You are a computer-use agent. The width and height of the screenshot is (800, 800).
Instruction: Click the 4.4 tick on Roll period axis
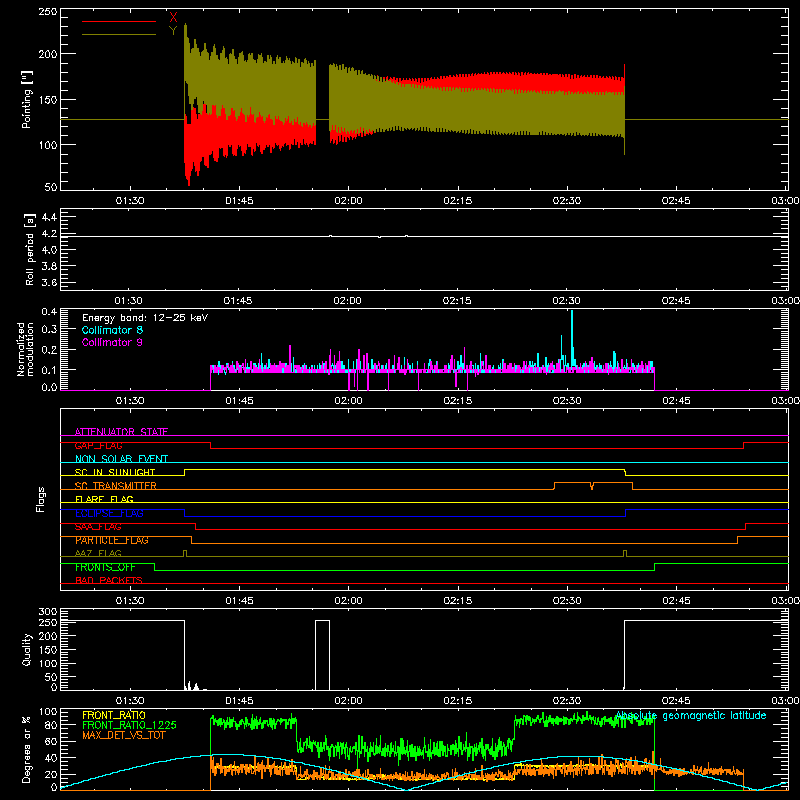49,217
